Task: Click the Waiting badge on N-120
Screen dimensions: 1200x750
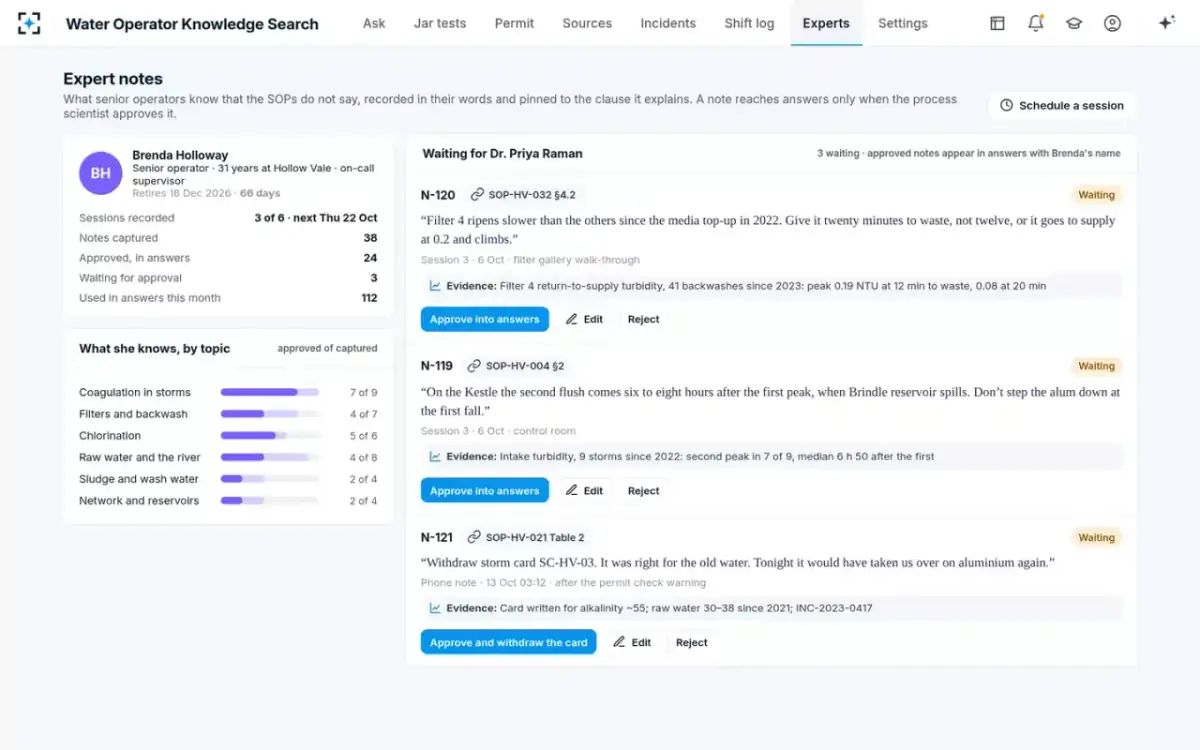Action: tap(1096, 195)
